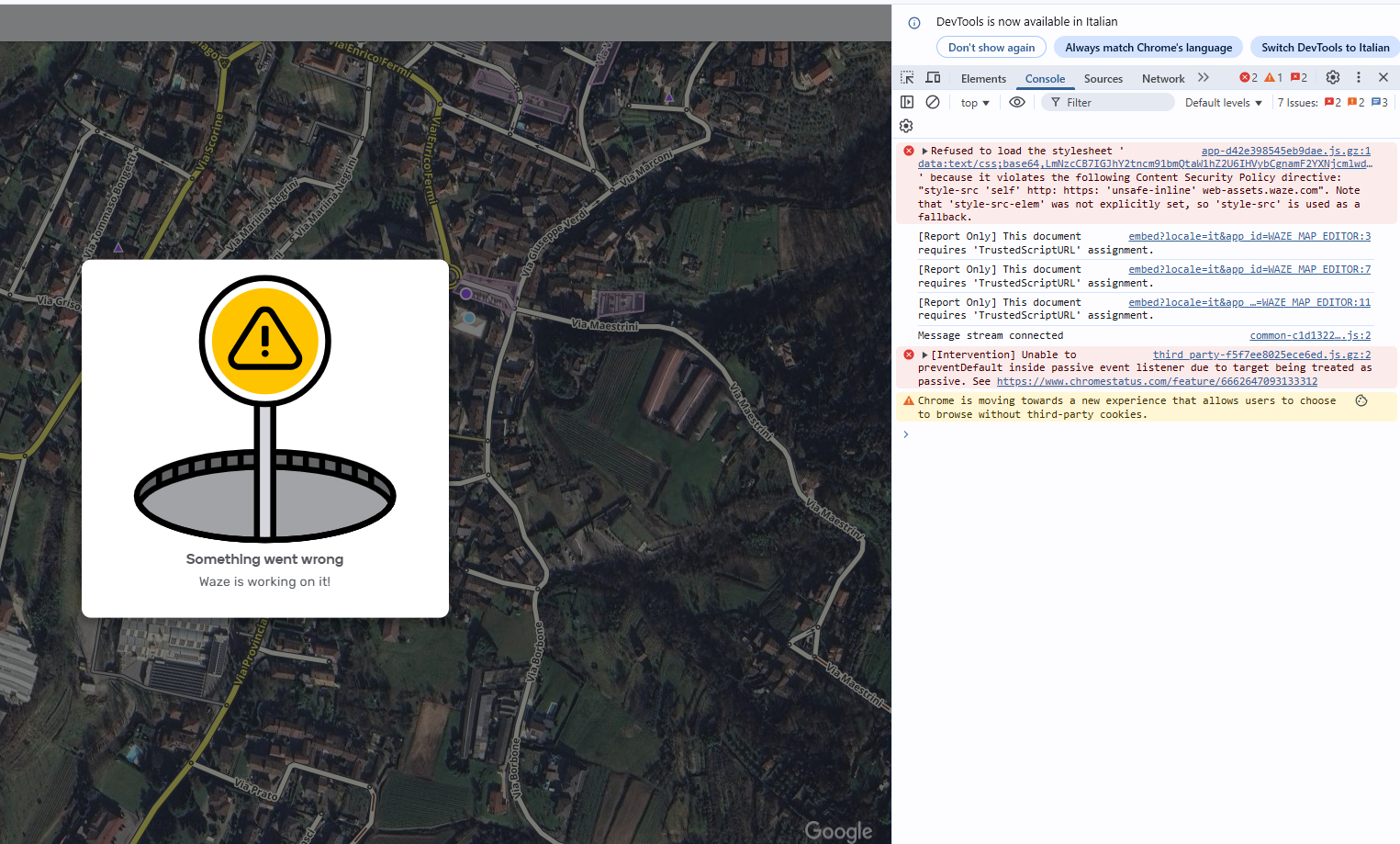Click the red error count badge in the tab bar
This screenshot has height=844, width=1400.
click(x=1249, y=78)
